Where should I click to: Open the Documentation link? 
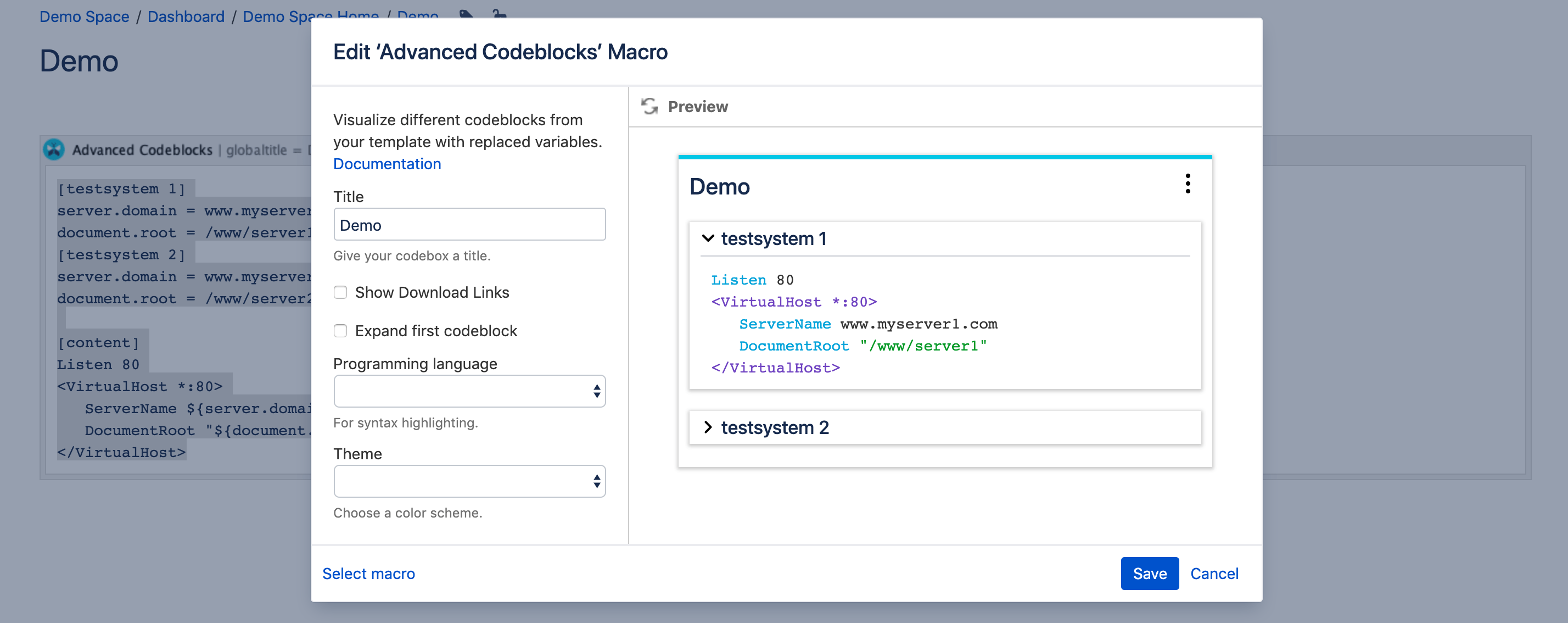click(387, 163)
